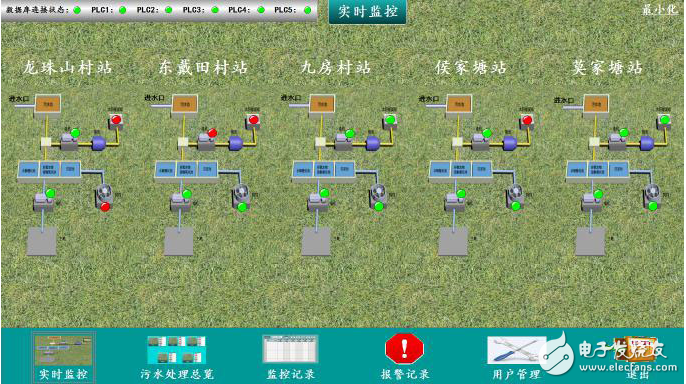Click the PLC5 green status light
The width and height of the screenshot is (686, 384).
pos(308,10)
